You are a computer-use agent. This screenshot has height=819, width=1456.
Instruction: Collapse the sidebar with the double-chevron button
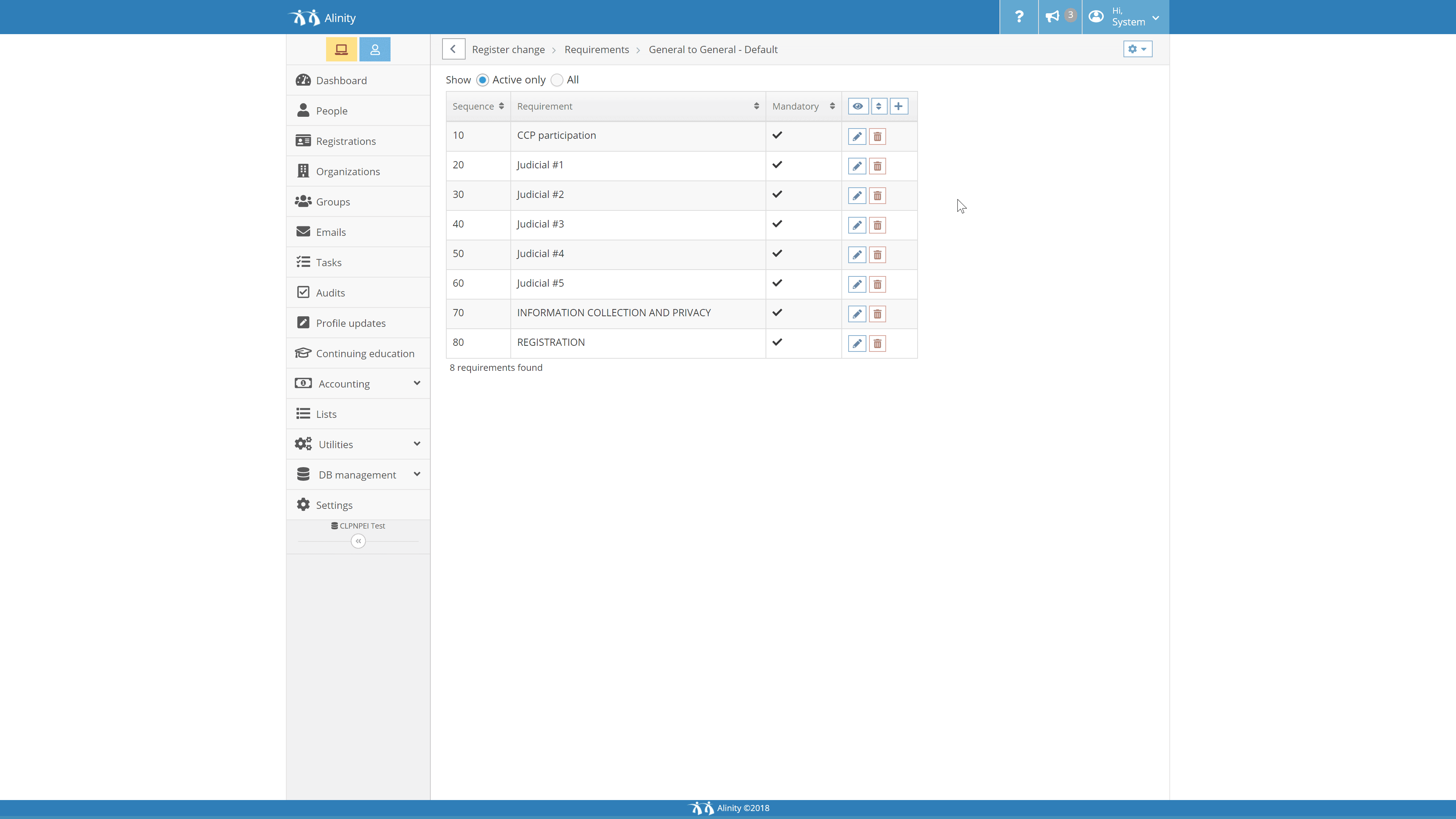[x=358, y=541]
